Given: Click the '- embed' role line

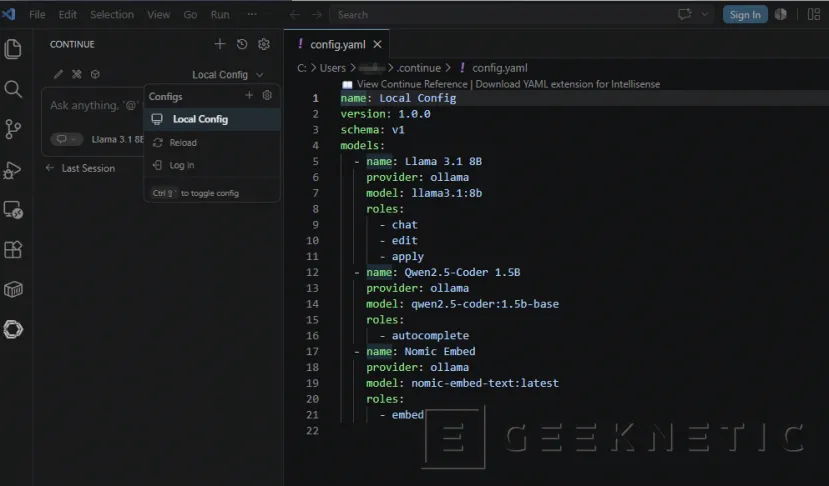Looking at the screenshot, I should (401, 415).
